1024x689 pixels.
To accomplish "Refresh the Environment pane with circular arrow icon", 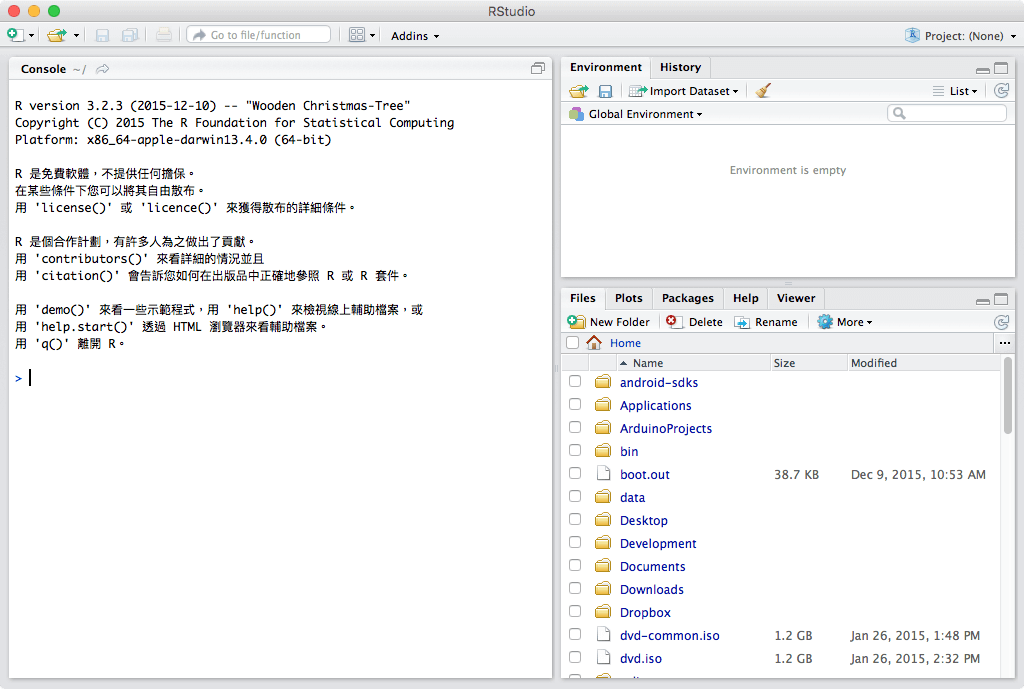I will click(x=1002, y=90).
